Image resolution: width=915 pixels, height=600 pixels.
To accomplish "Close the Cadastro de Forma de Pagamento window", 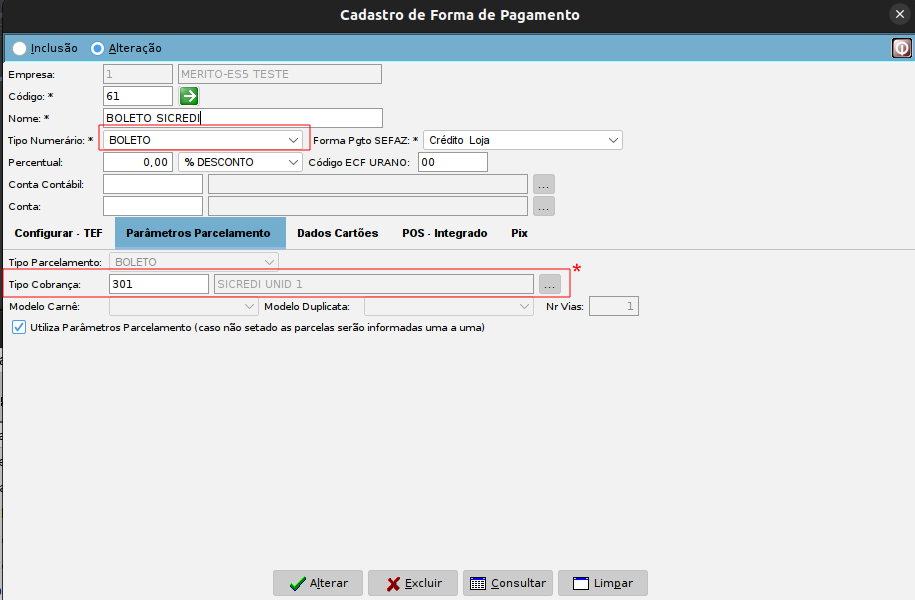I will coord(899,14).
